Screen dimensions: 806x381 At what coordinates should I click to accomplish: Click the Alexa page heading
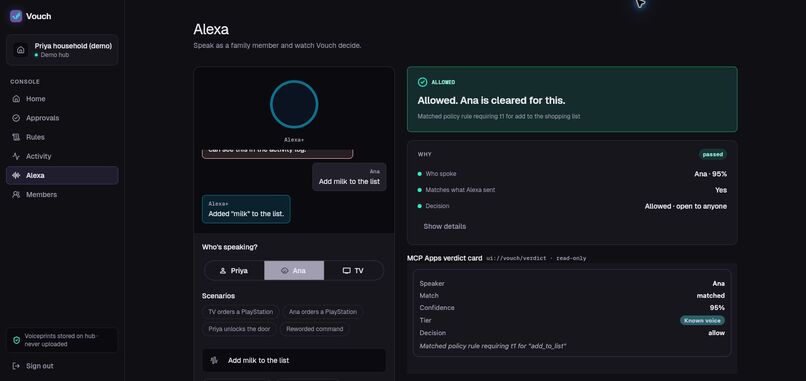(211, 29)
